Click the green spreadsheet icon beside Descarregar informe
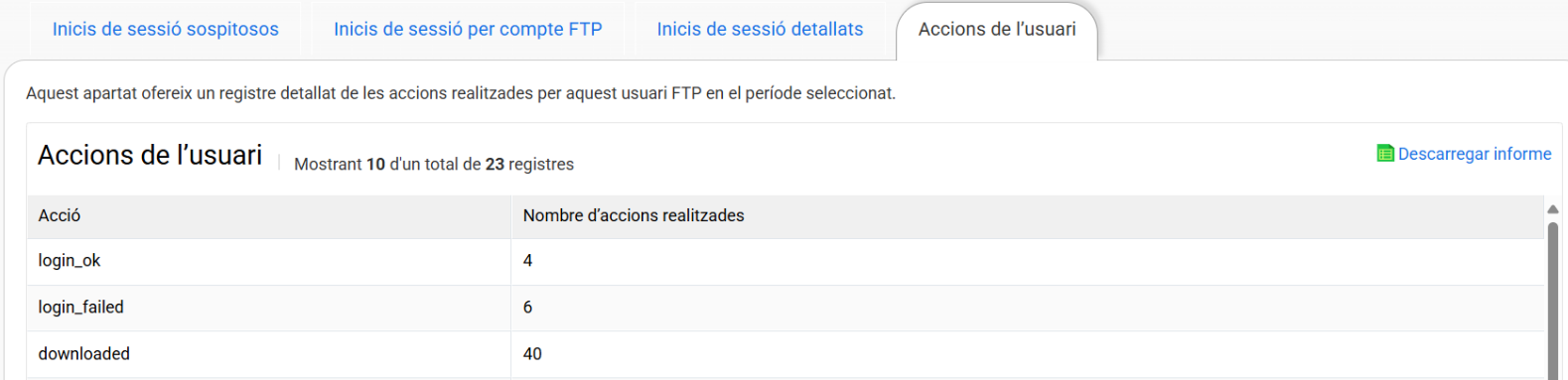The height and width of the screenshot is (380, 1568). pyautogui.click(x=1385, y=154)
